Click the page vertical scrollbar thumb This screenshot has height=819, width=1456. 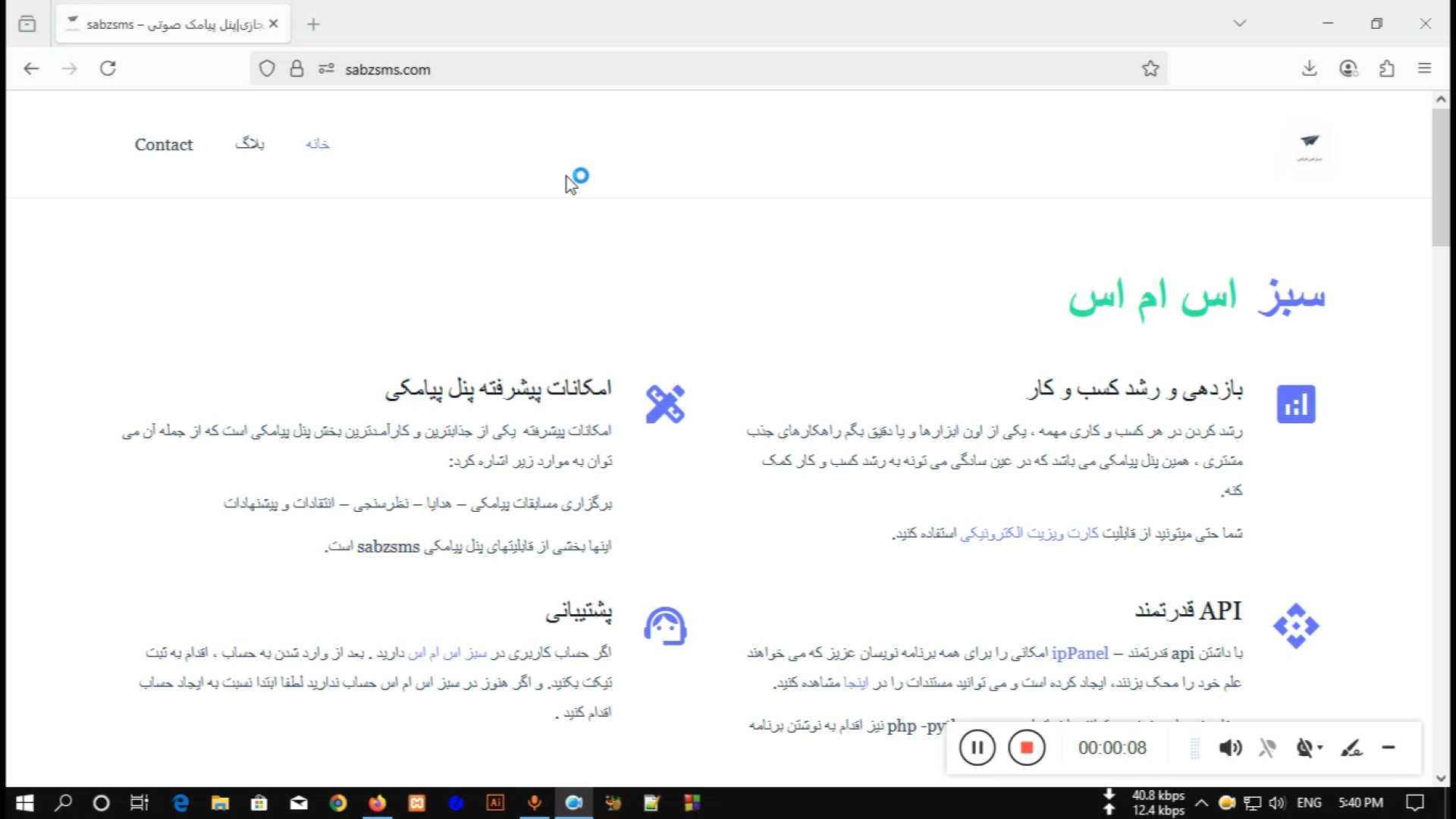[x=1440, y=178]
